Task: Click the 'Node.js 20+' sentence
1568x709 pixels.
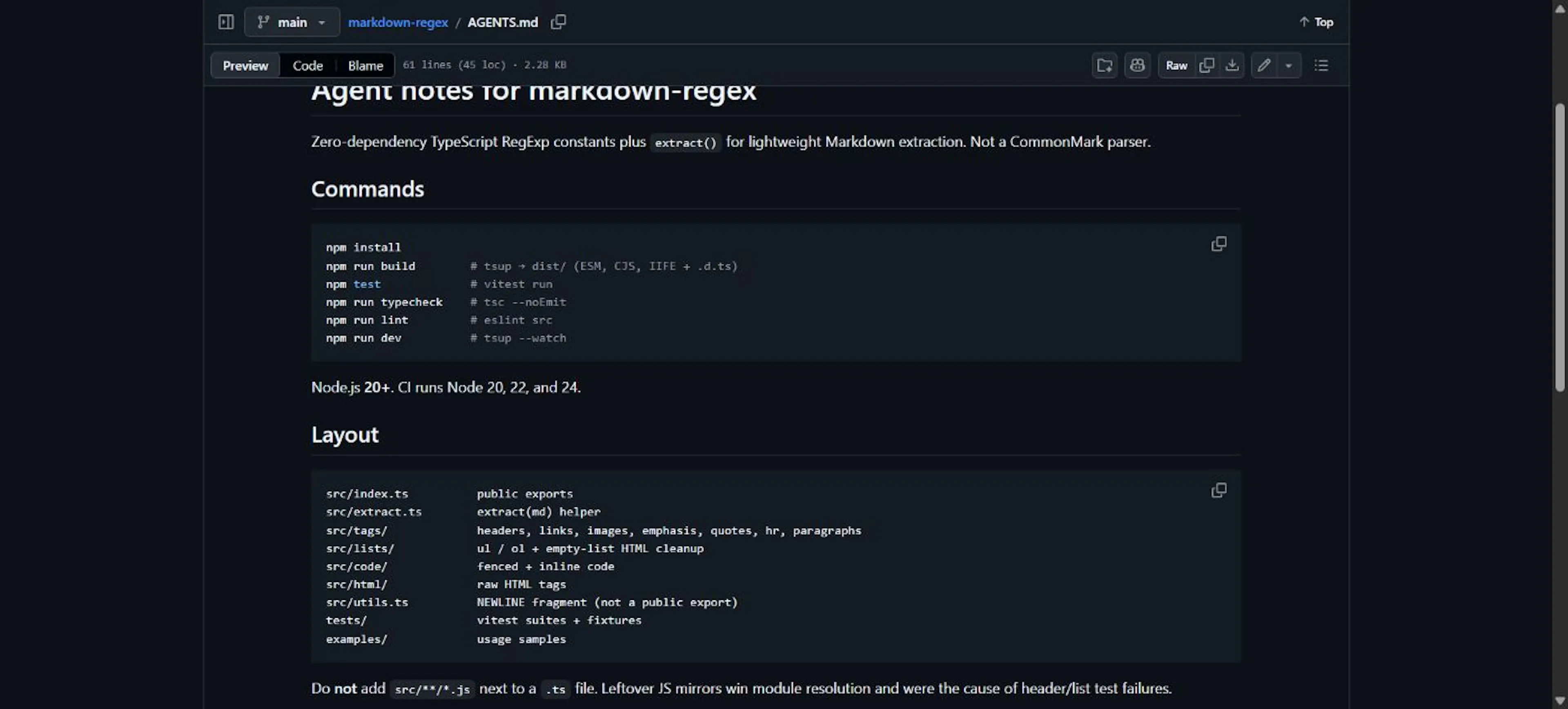Action: [446, 388]
